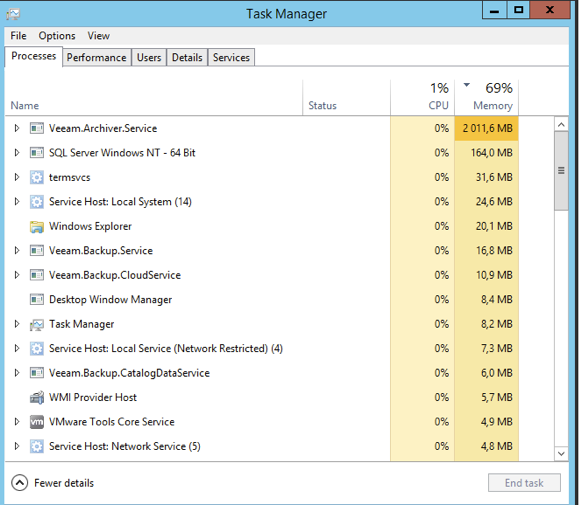Click the Desktop Window Manager icon
The height and width of the screenshot is (505, 582).
point(37,299)
